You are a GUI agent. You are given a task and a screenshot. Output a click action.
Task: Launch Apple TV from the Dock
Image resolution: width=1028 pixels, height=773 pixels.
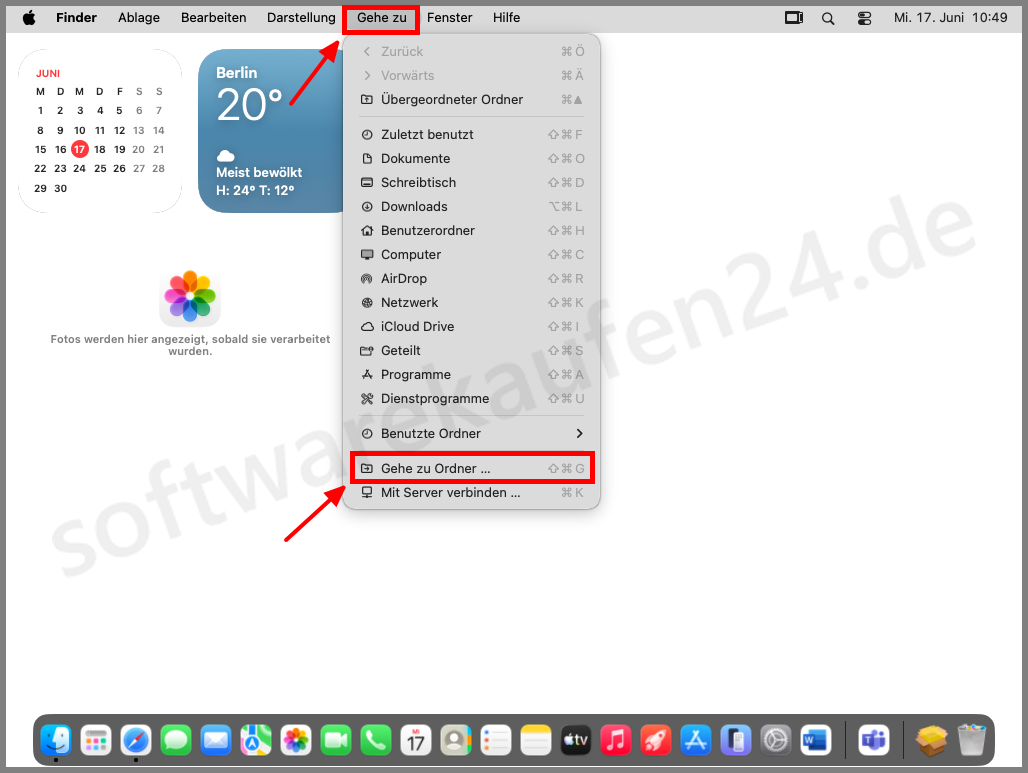(x=576, y=740)
